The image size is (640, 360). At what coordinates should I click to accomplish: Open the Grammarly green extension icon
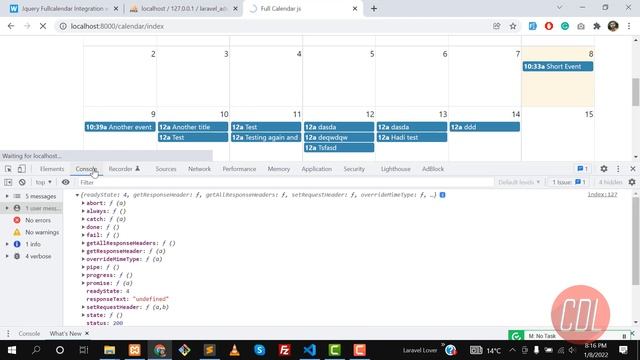coord(565,26)
